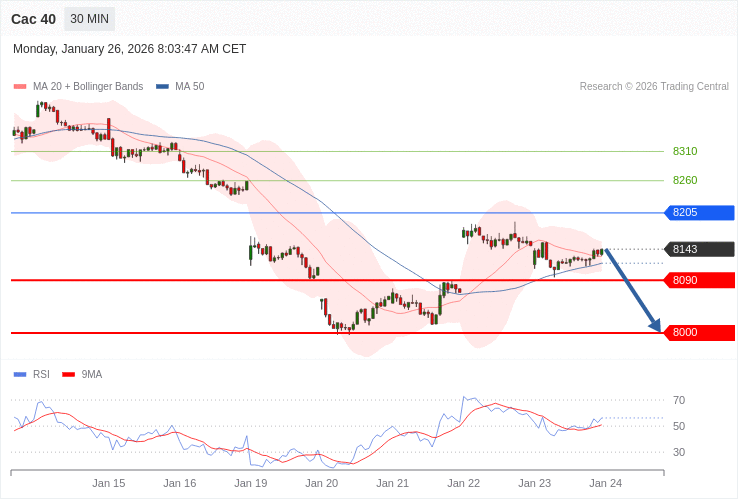Click the Cac 40 instrument title

tap(33, 19)
